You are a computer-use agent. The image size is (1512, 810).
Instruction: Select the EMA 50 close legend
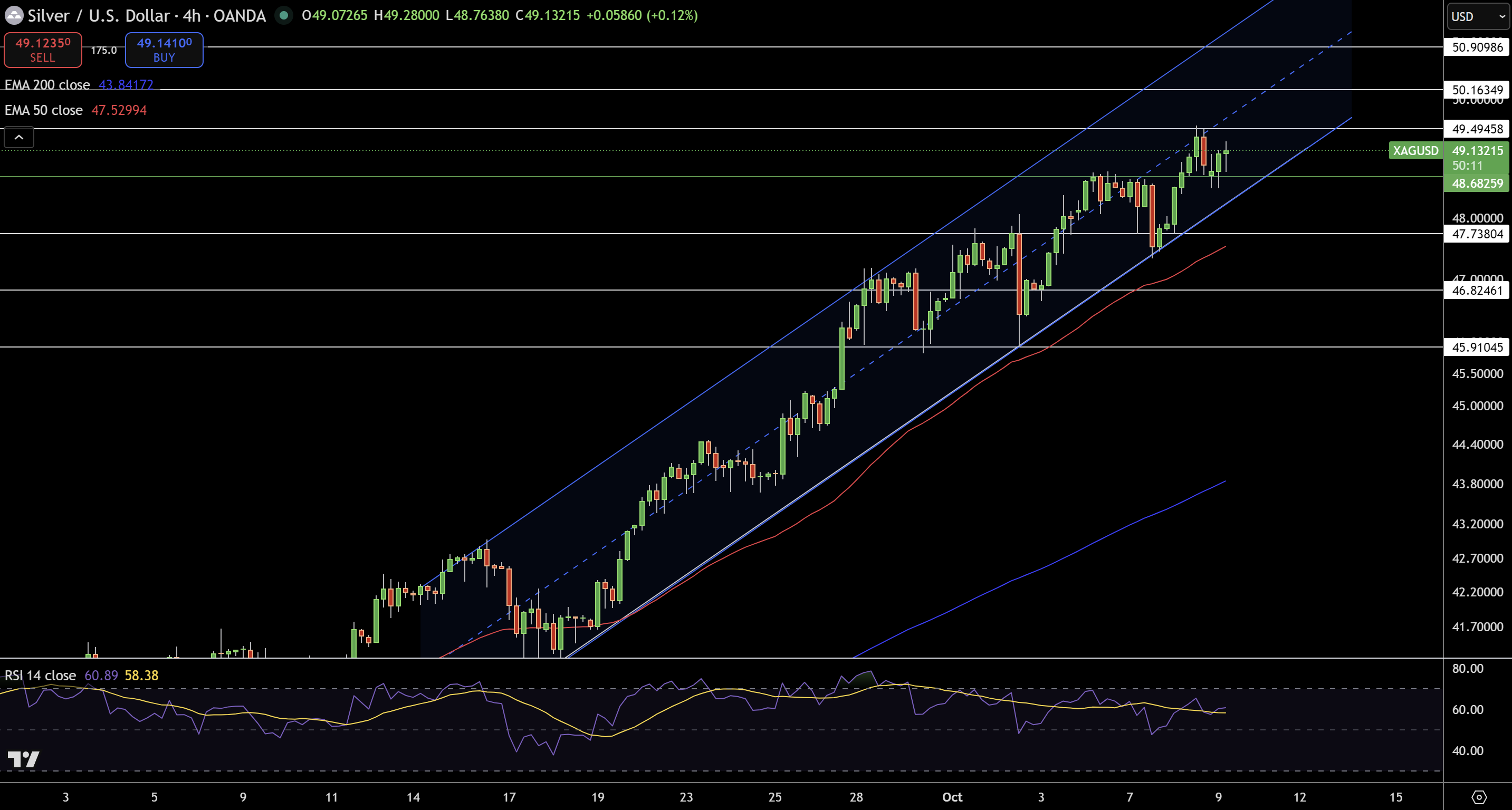pyautogui.click(x=43, y=110)
